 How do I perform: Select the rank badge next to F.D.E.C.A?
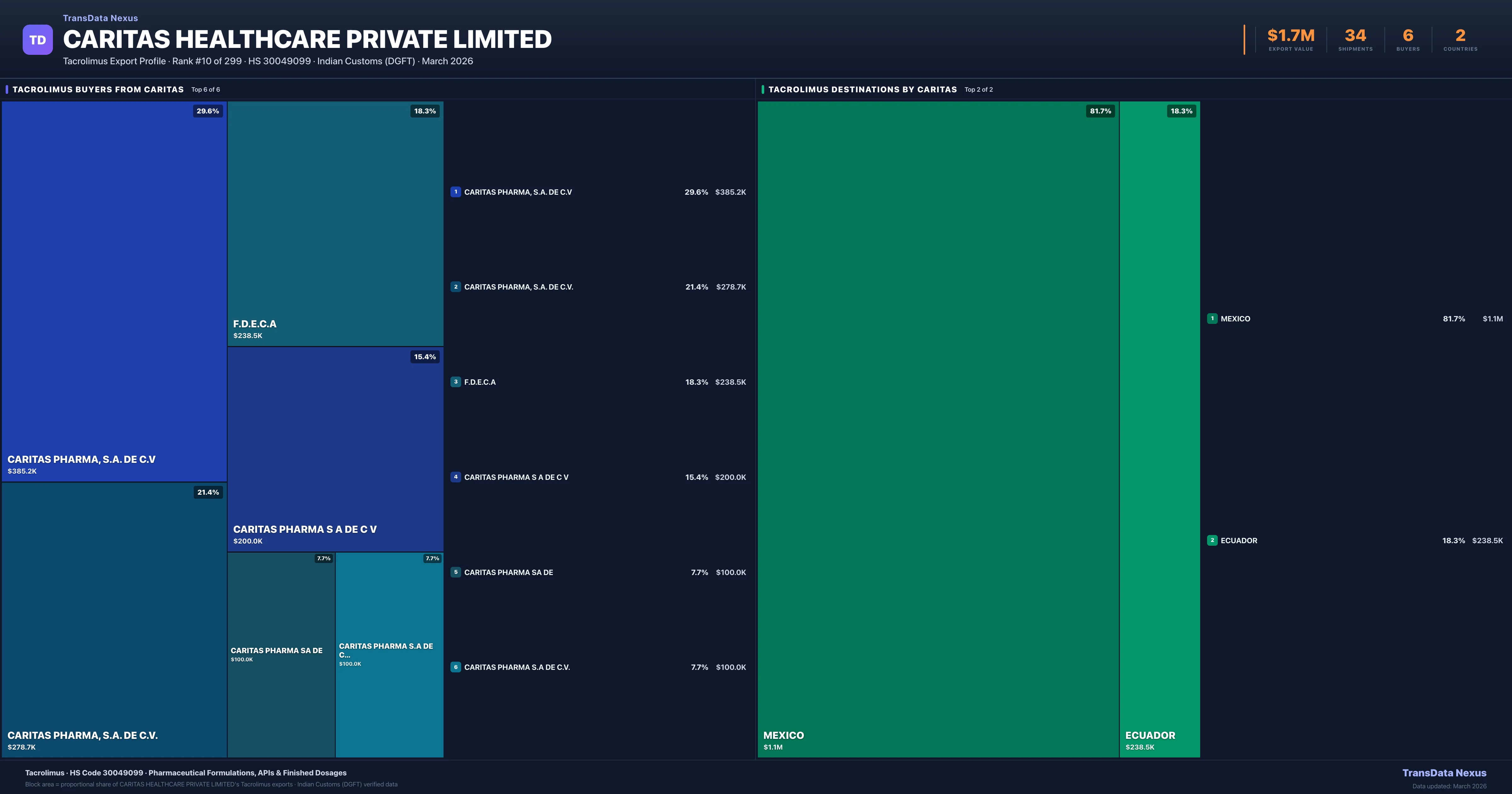(456, 382)
